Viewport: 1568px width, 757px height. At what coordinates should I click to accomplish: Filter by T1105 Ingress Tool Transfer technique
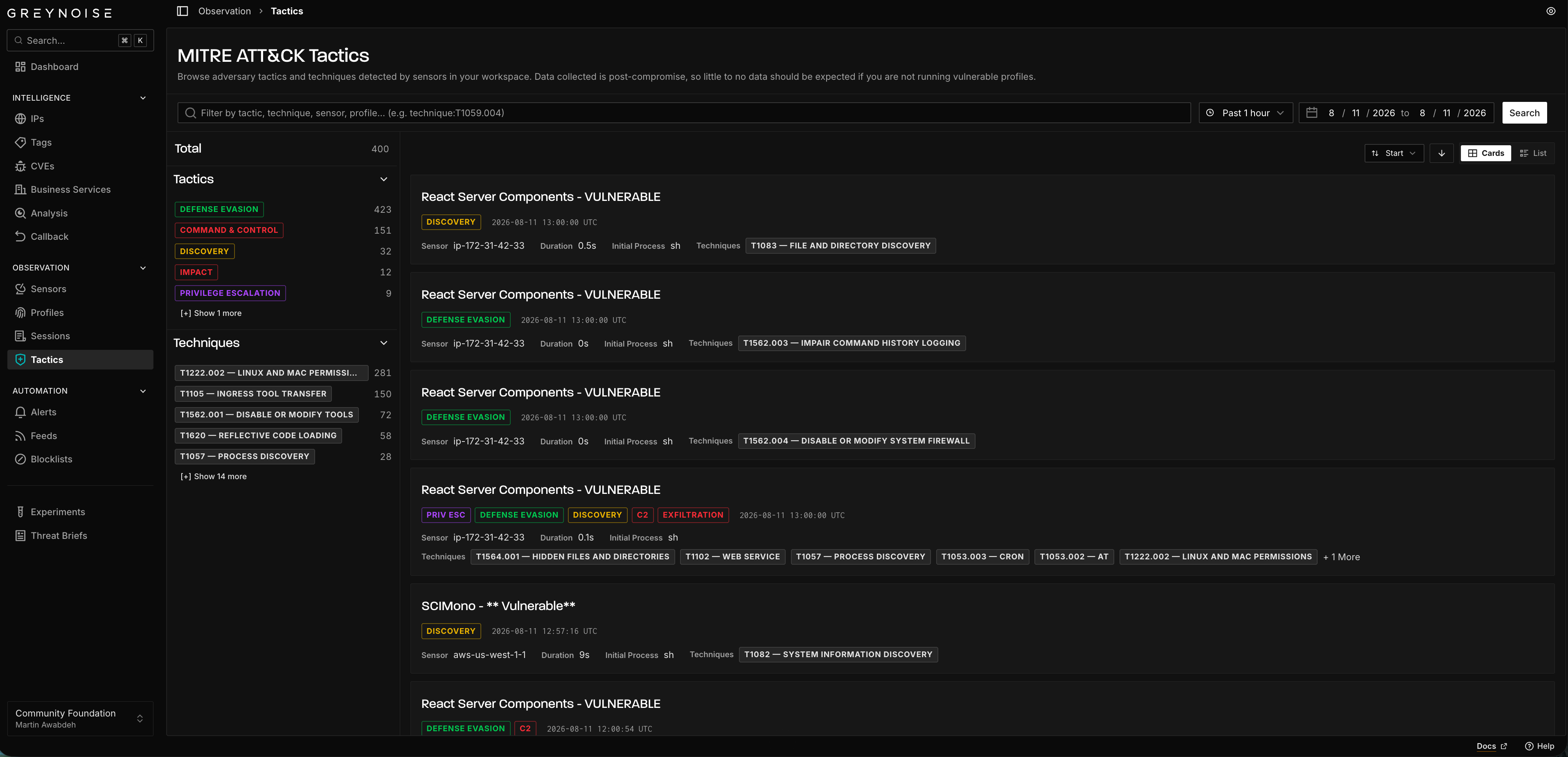pos(253,394)
